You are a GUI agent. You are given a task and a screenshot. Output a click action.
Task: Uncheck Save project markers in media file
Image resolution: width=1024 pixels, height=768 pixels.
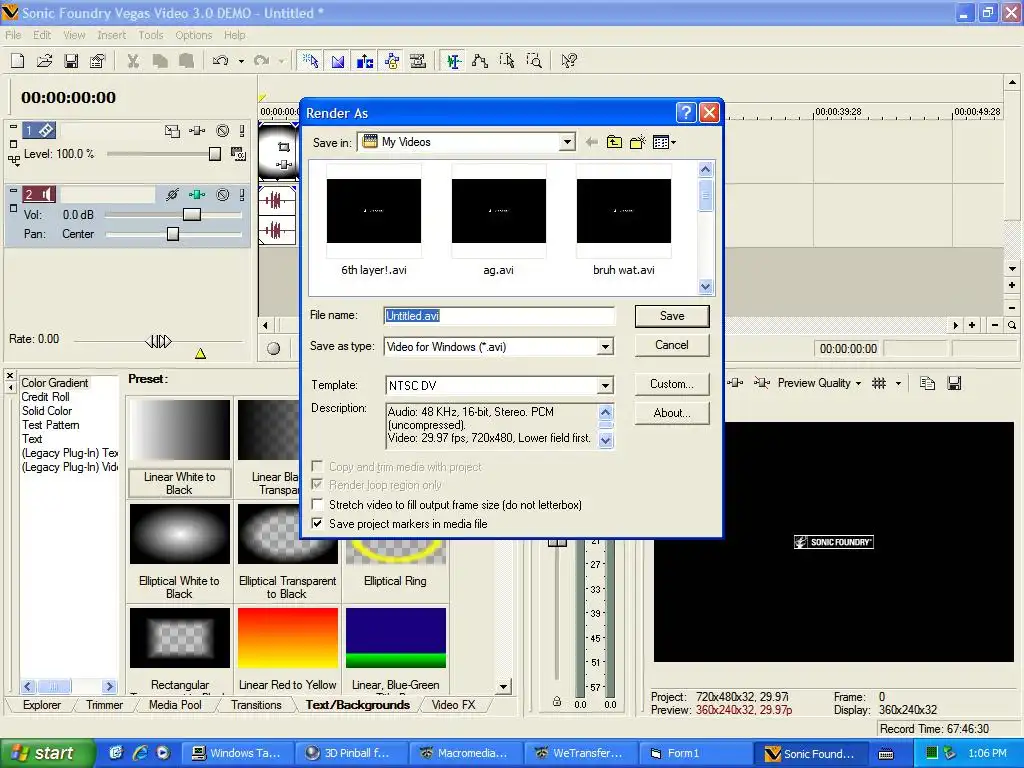click(x=317, y=523)
